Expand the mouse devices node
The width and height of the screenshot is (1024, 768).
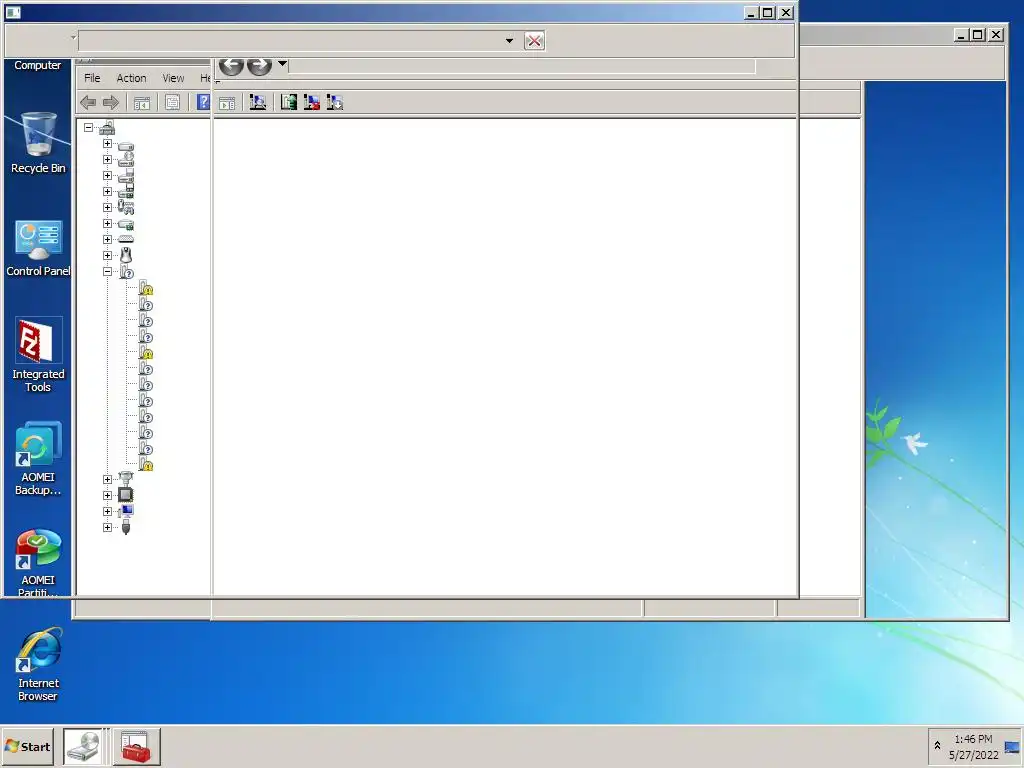click(108, 255)
